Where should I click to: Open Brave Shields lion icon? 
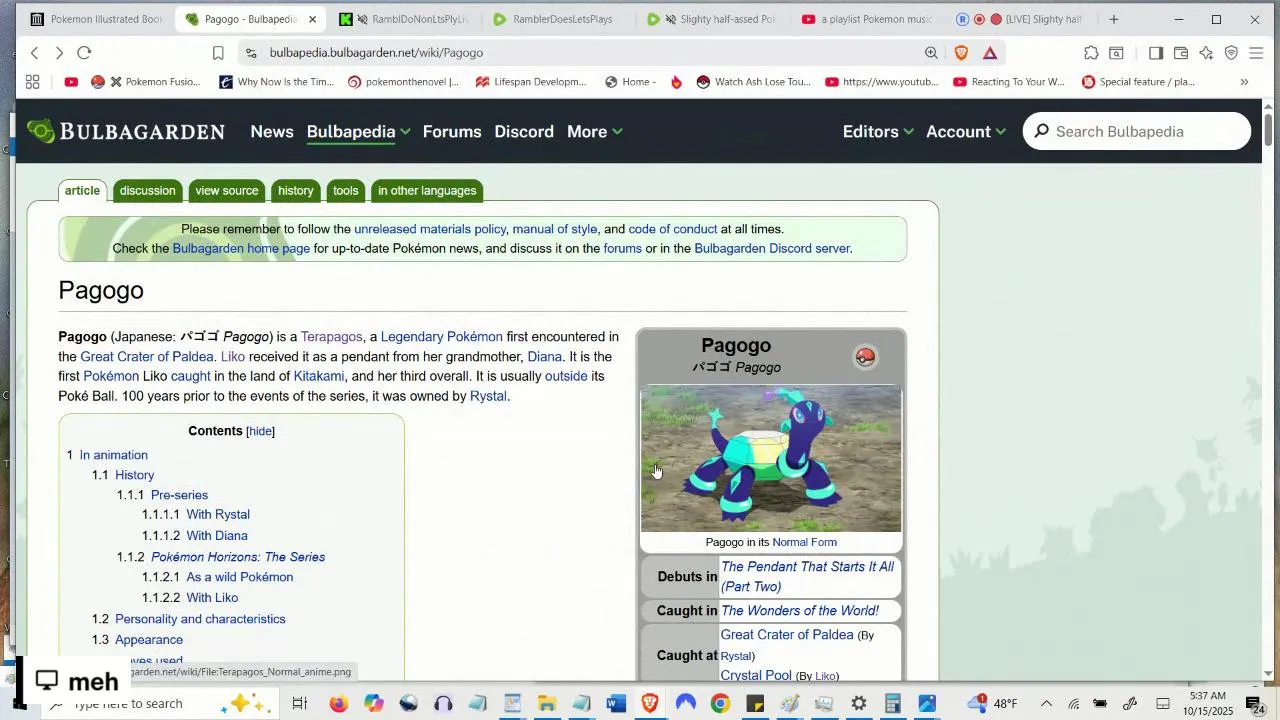961,53
